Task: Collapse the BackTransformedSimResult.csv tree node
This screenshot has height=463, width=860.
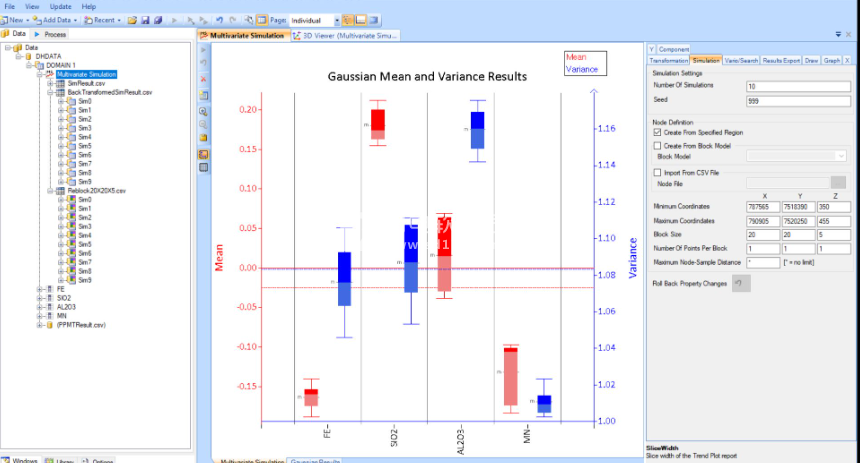Action: pos(50,92)
